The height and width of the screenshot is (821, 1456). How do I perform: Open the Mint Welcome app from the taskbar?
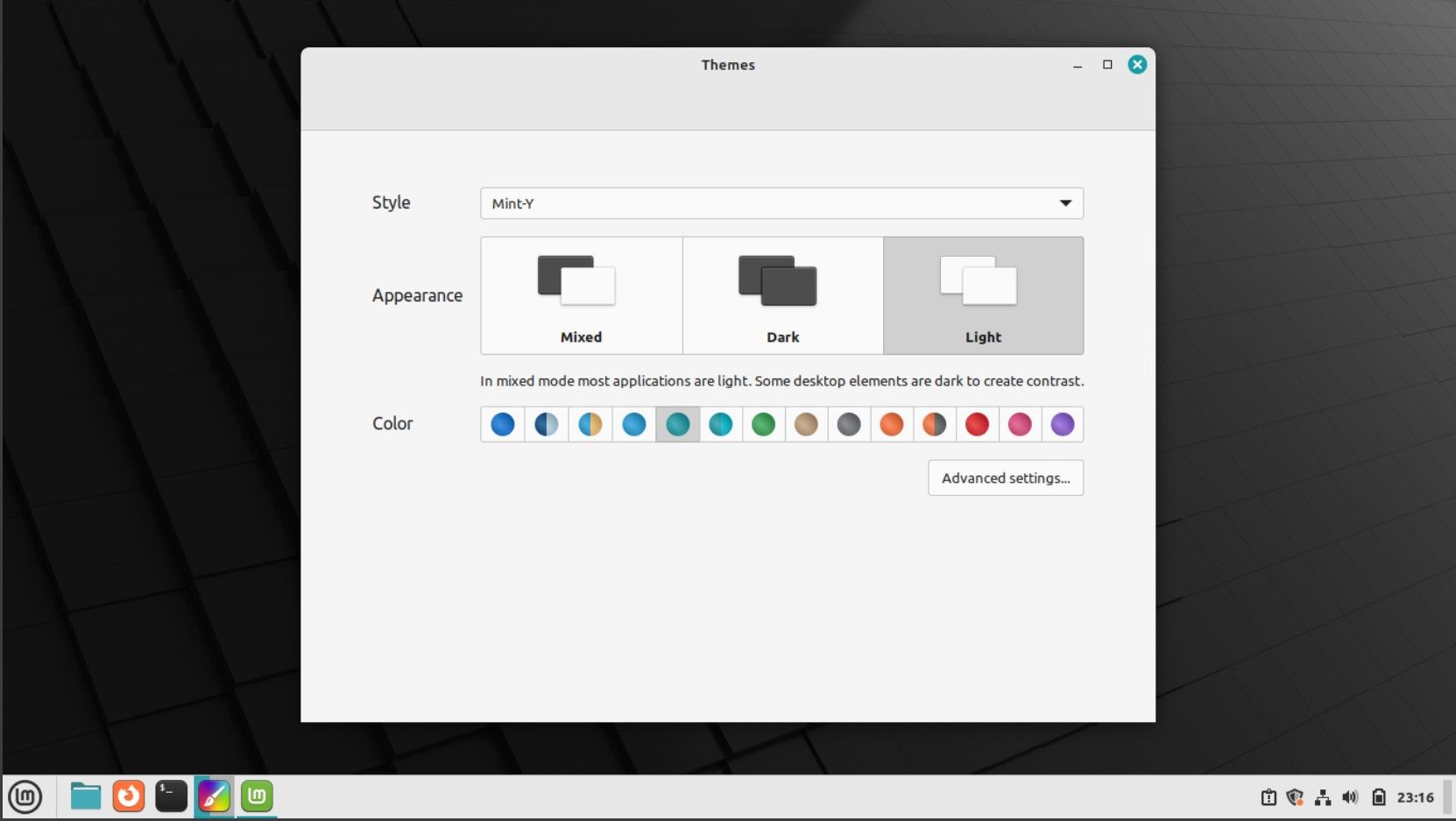[255, 796]
